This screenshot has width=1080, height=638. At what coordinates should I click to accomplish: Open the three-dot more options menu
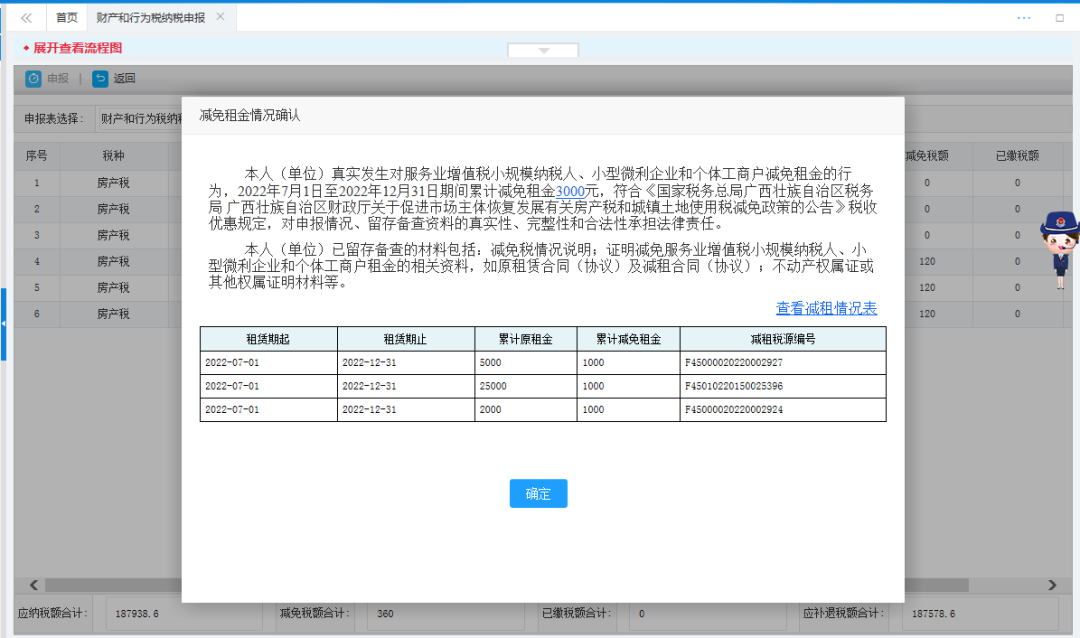(x=1023, y=18)
